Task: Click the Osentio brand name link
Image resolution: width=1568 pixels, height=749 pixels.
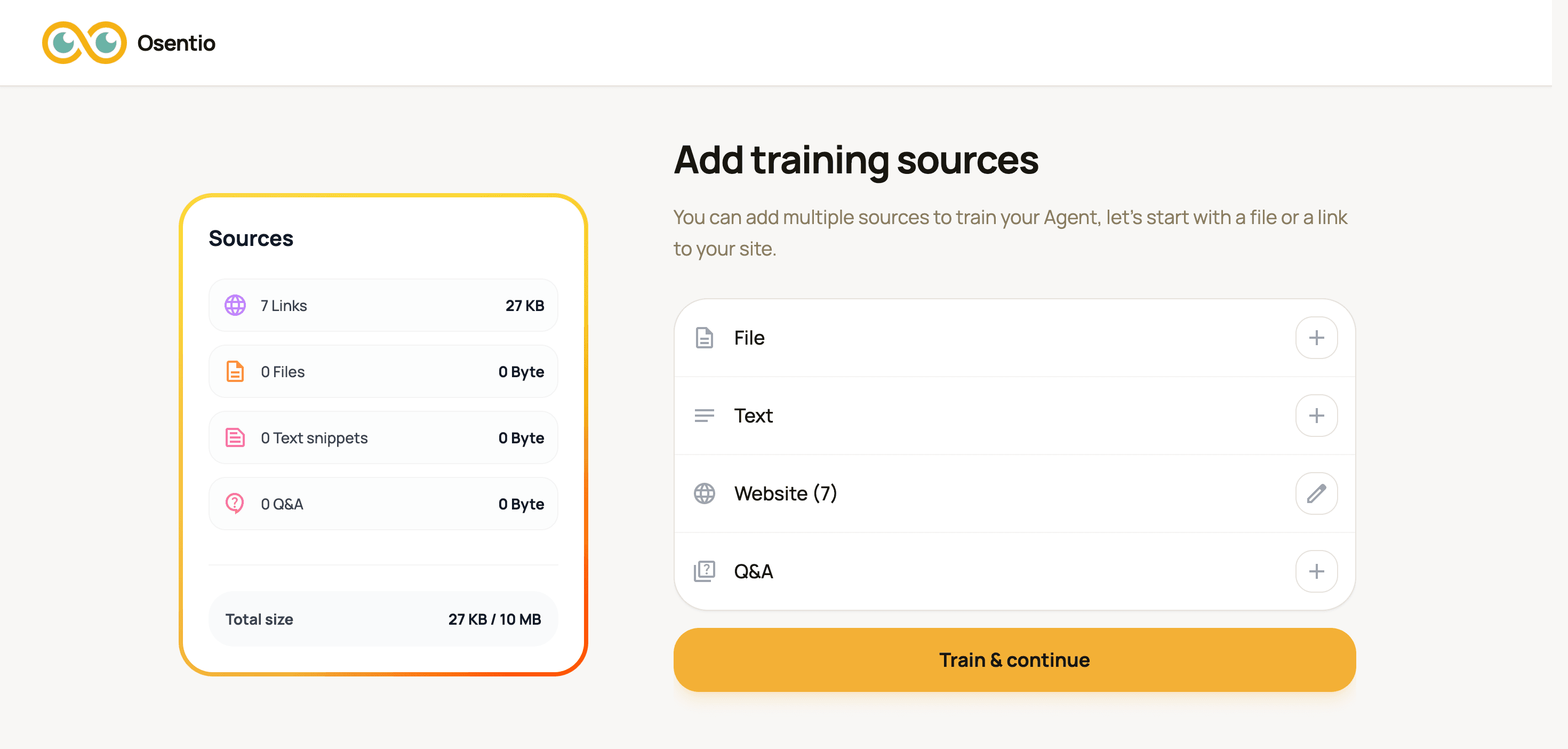Action: [x=176, y=43]
